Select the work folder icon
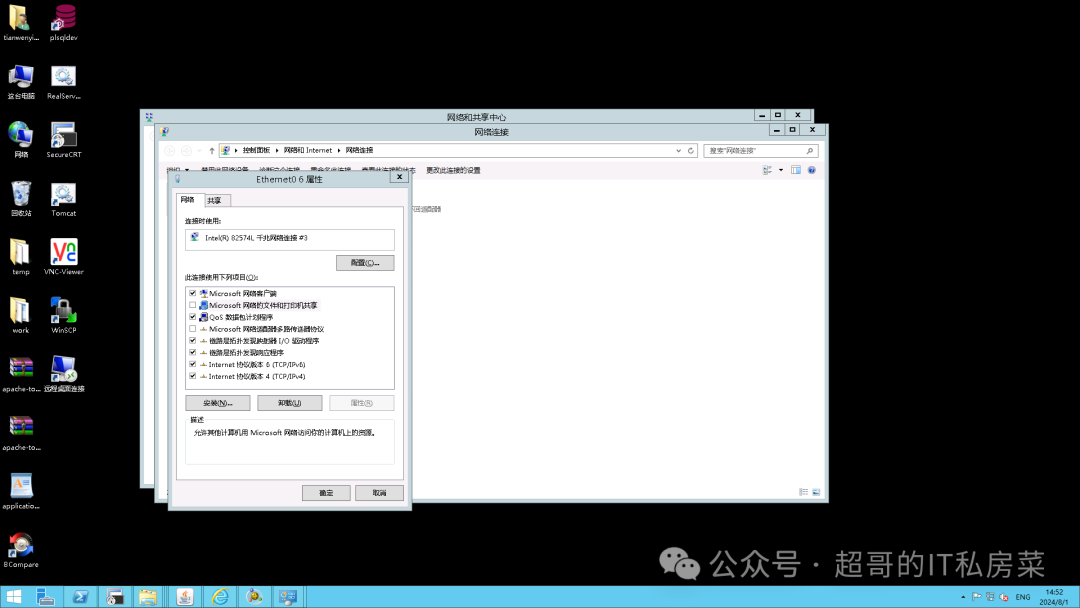 (21, 315)
